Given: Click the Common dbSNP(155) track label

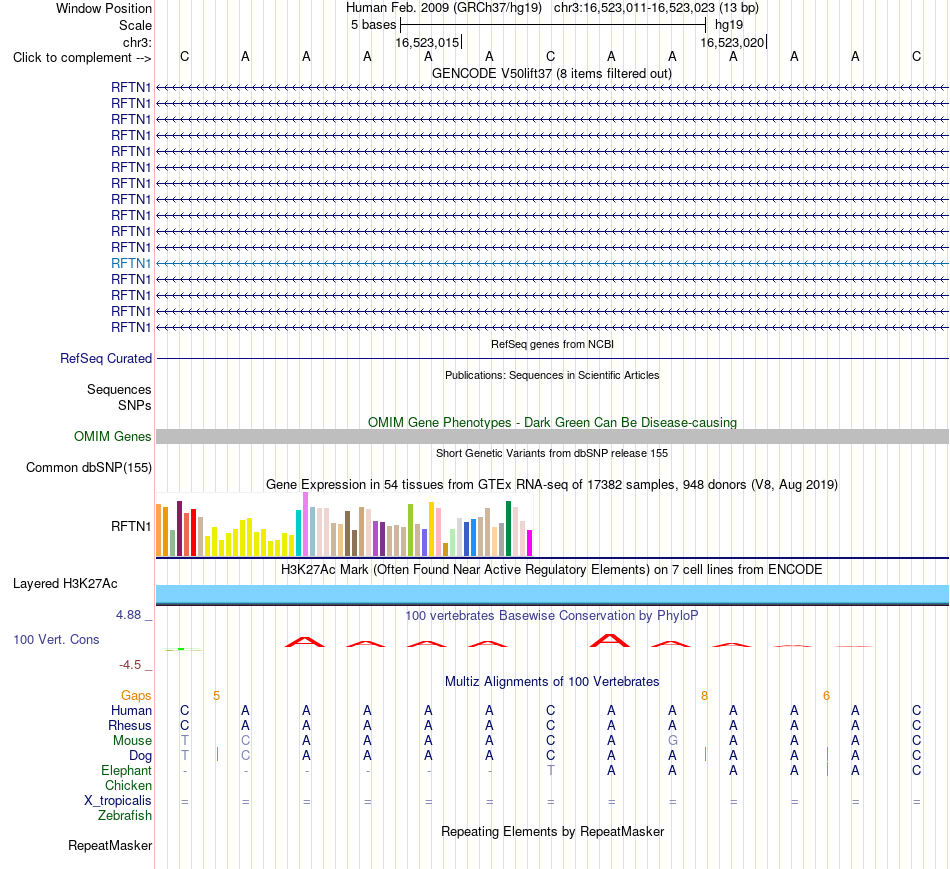Looking at the screenshot, I should (89, 468).
